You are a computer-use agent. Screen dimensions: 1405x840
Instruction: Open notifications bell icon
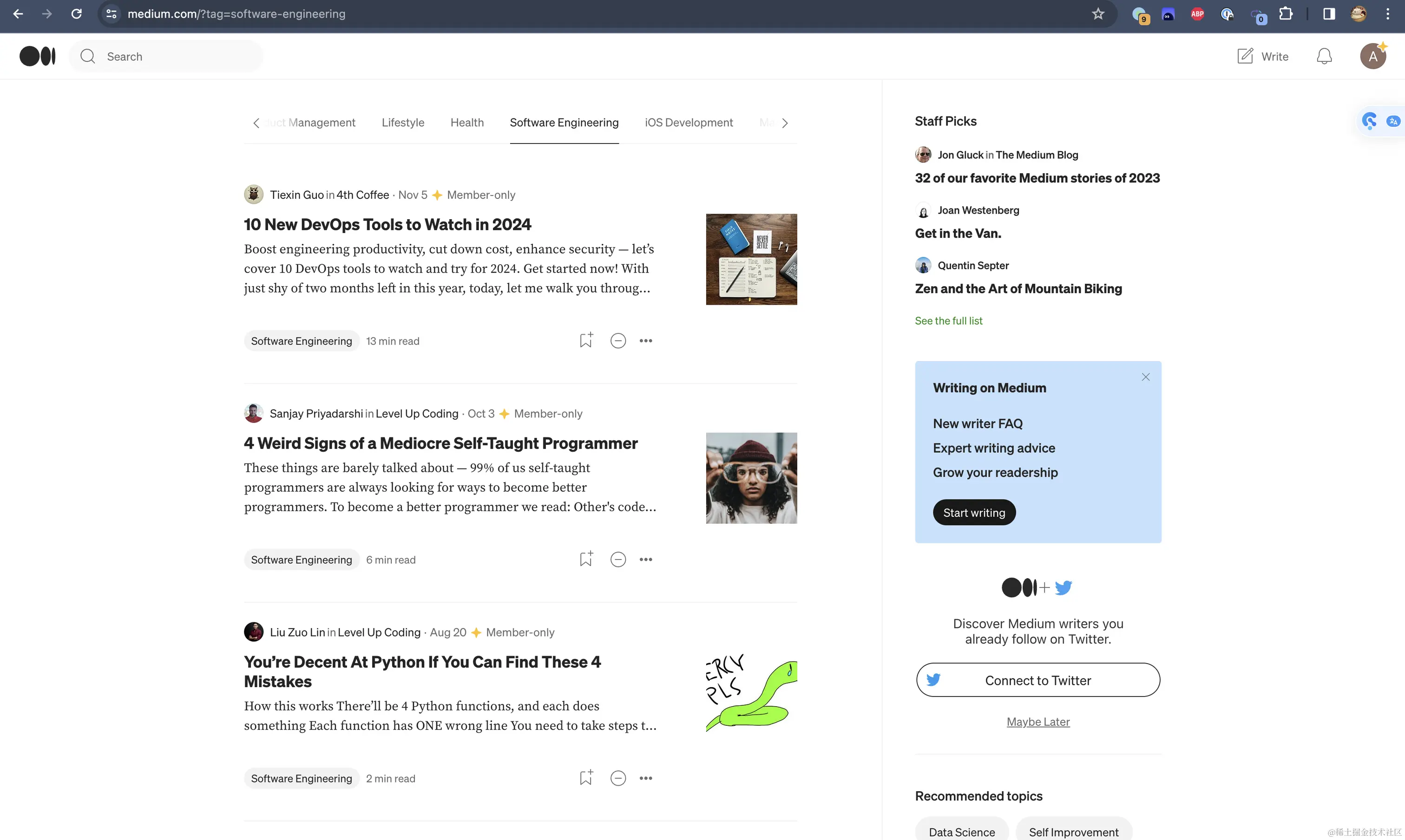pyautogui.click(x=1323, y=56)
